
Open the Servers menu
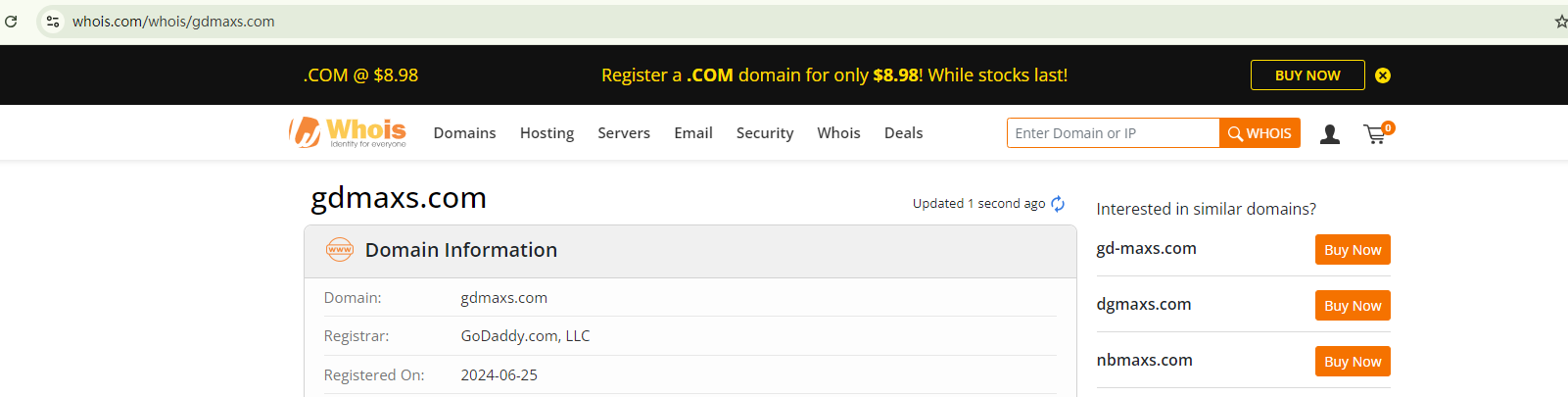coord(624,133)
